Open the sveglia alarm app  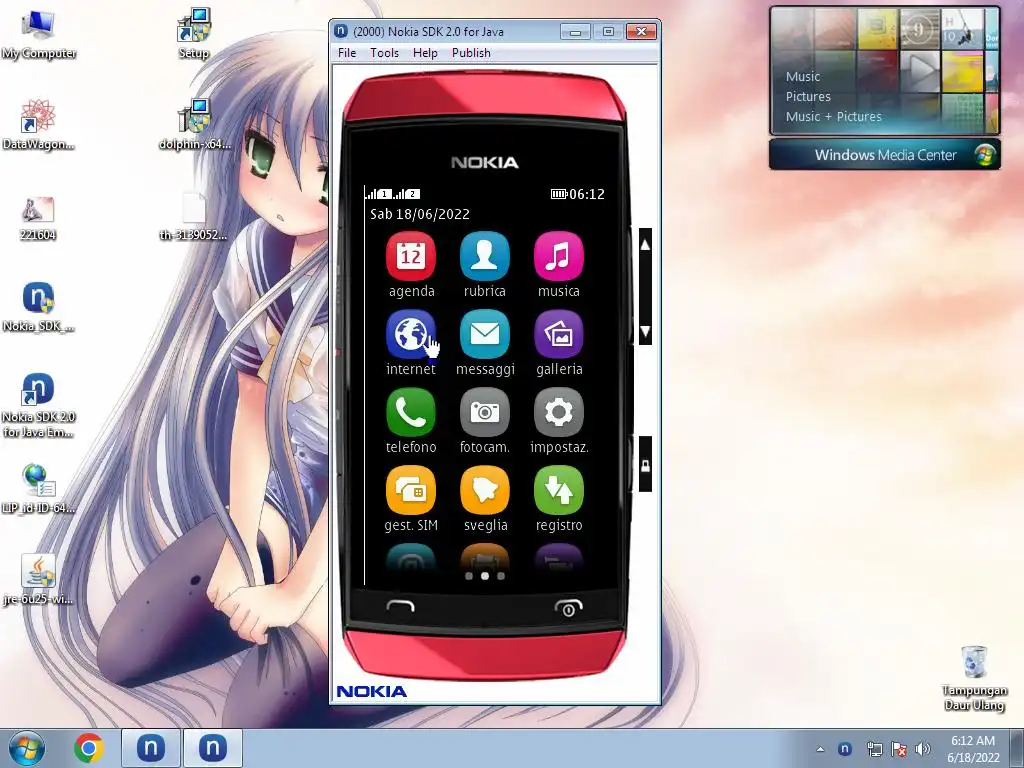485,490
